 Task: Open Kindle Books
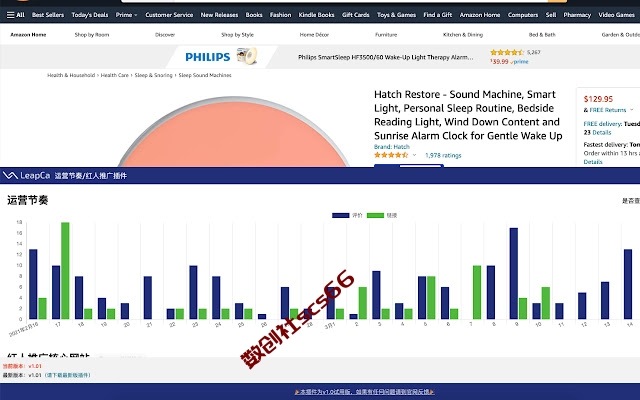(316, 15)
